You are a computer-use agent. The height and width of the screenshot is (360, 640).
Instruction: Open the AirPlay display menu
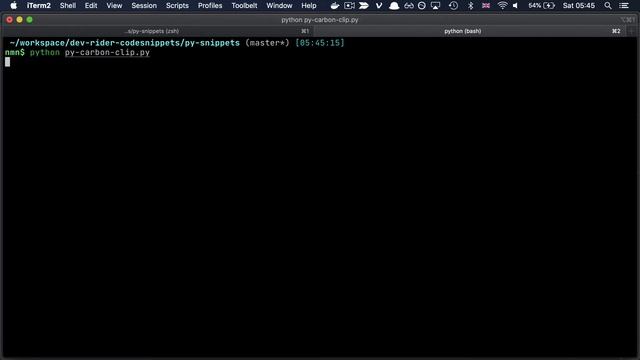click(x=436, y=6)
